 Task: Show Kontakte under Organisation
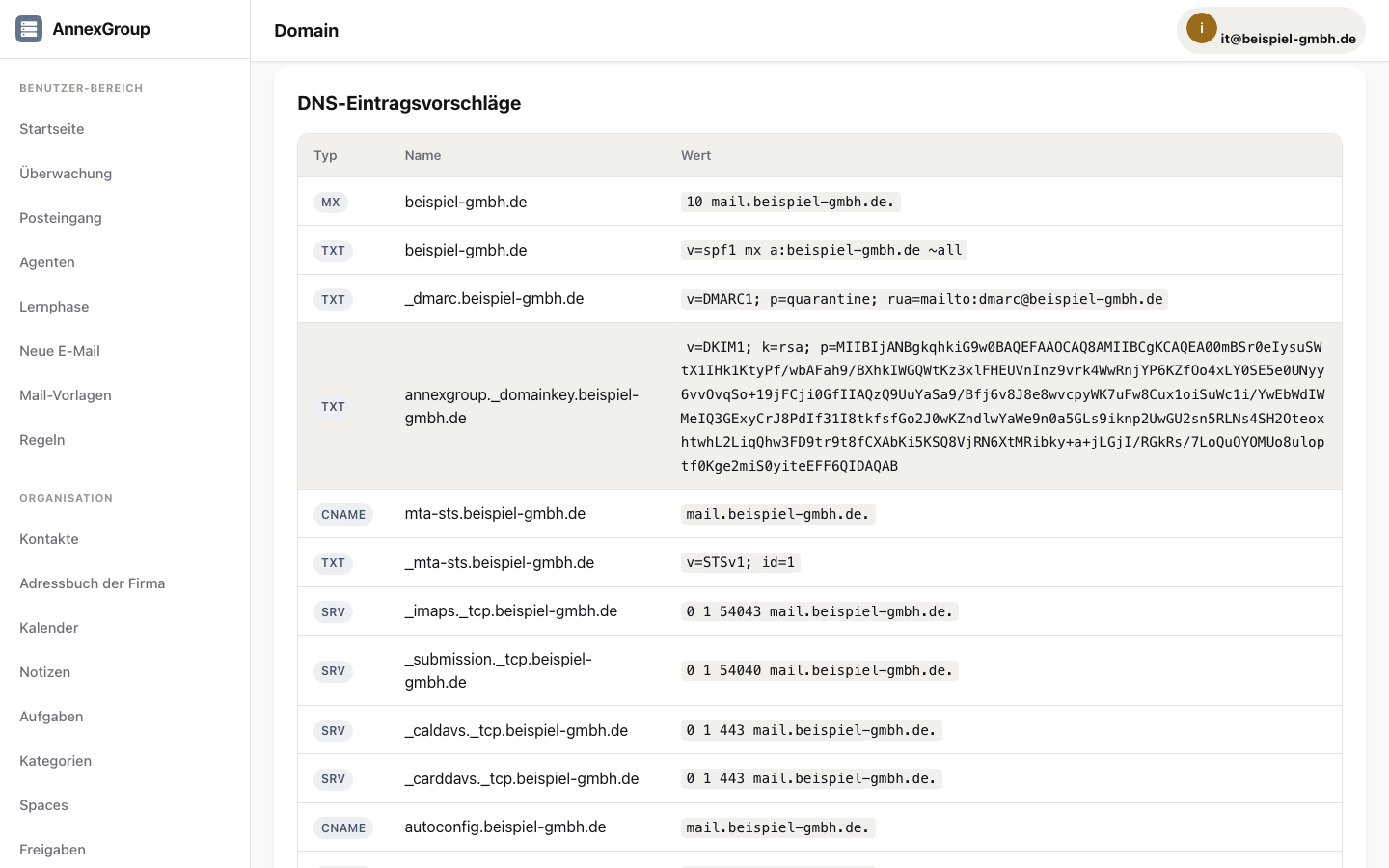49,539
